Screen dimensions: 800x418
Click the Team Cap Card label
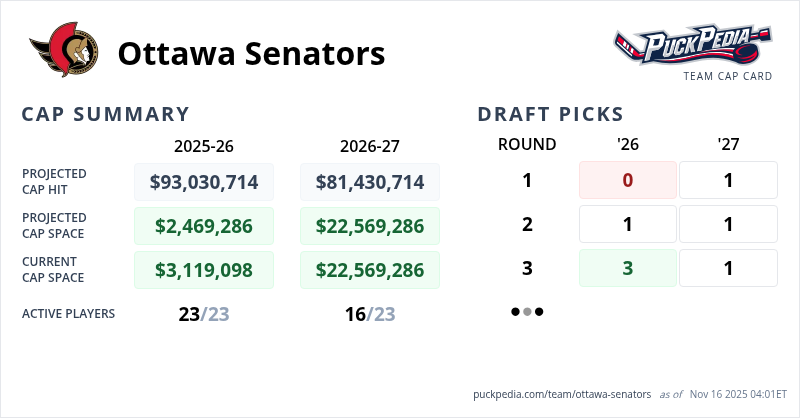(727, 76)
